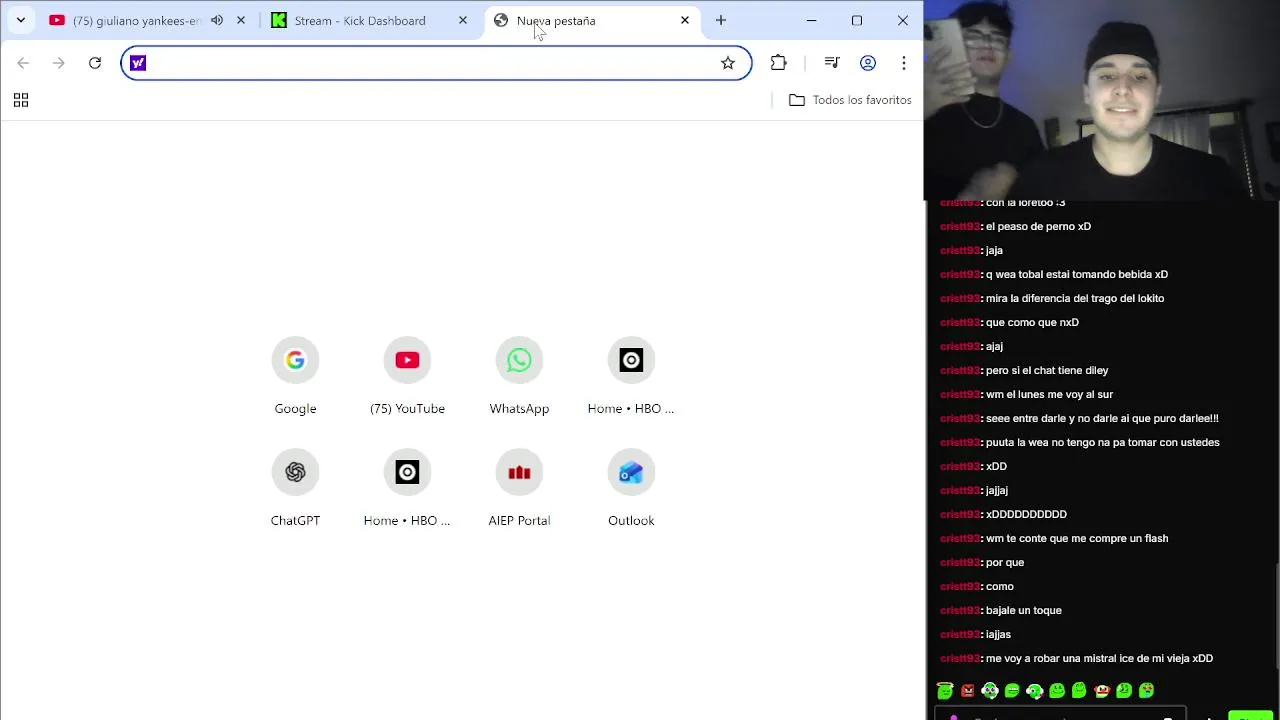Maximize the Chrome browser window
Screen dimensions: 1280x720
857,20
